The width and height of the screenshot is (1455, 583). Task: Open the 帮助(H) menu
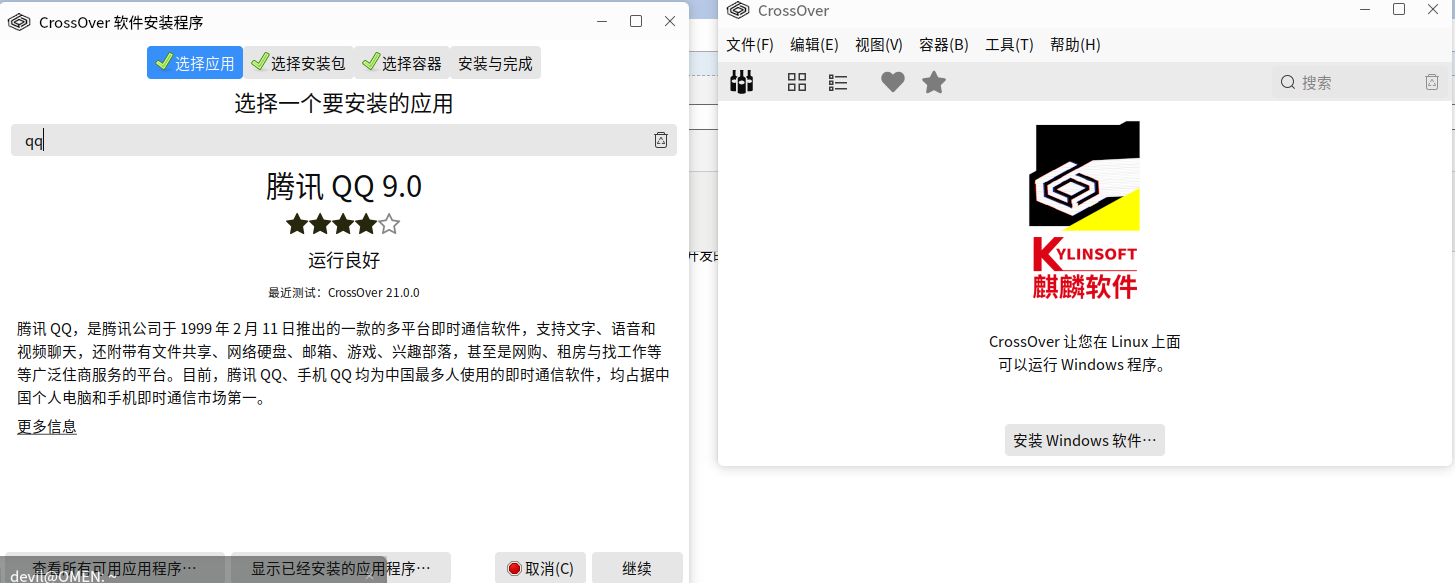pyautogui.click(x=1075, y=45)
